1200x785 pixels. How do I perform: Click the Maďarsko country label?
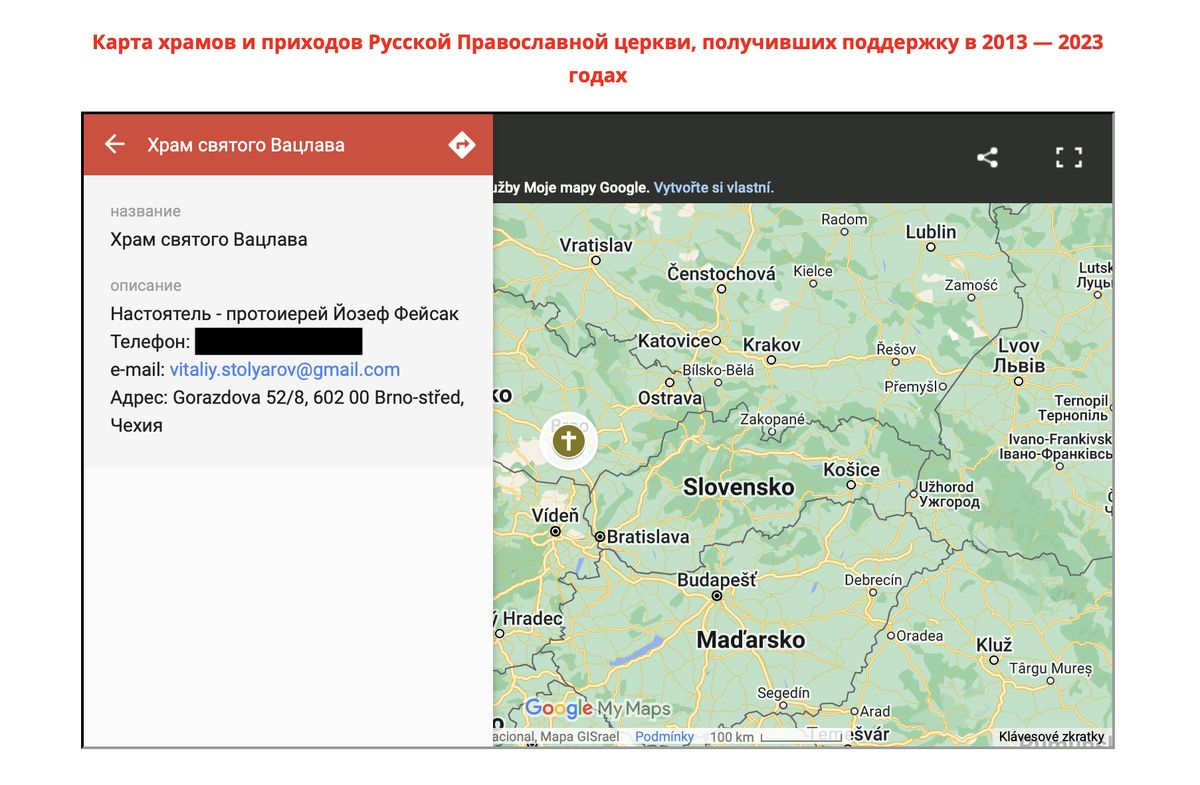point(751,639)
